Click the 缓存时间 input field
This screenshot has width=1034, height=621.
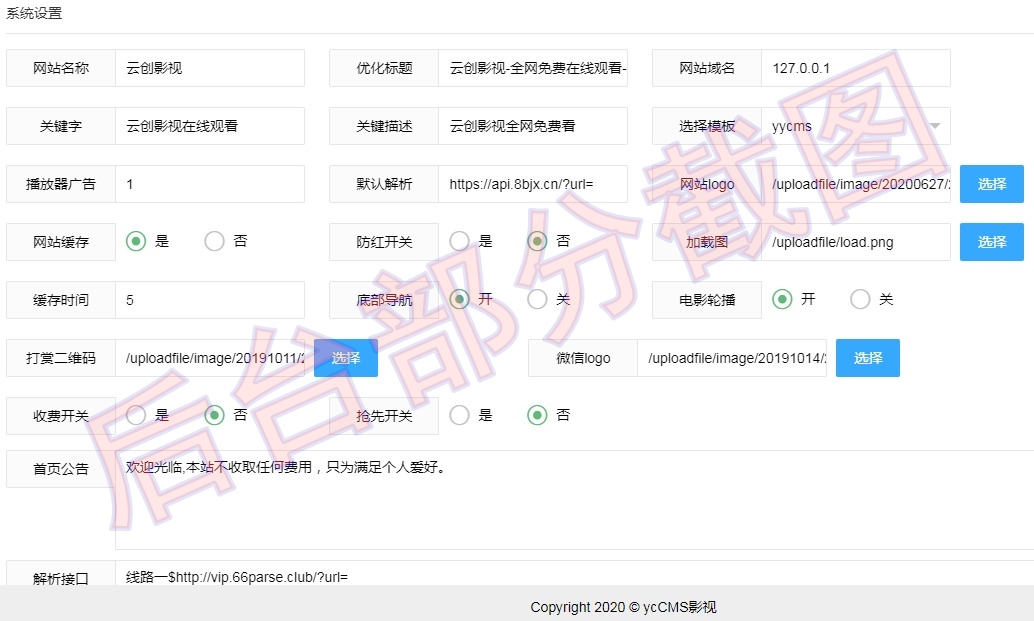point(209,300)
